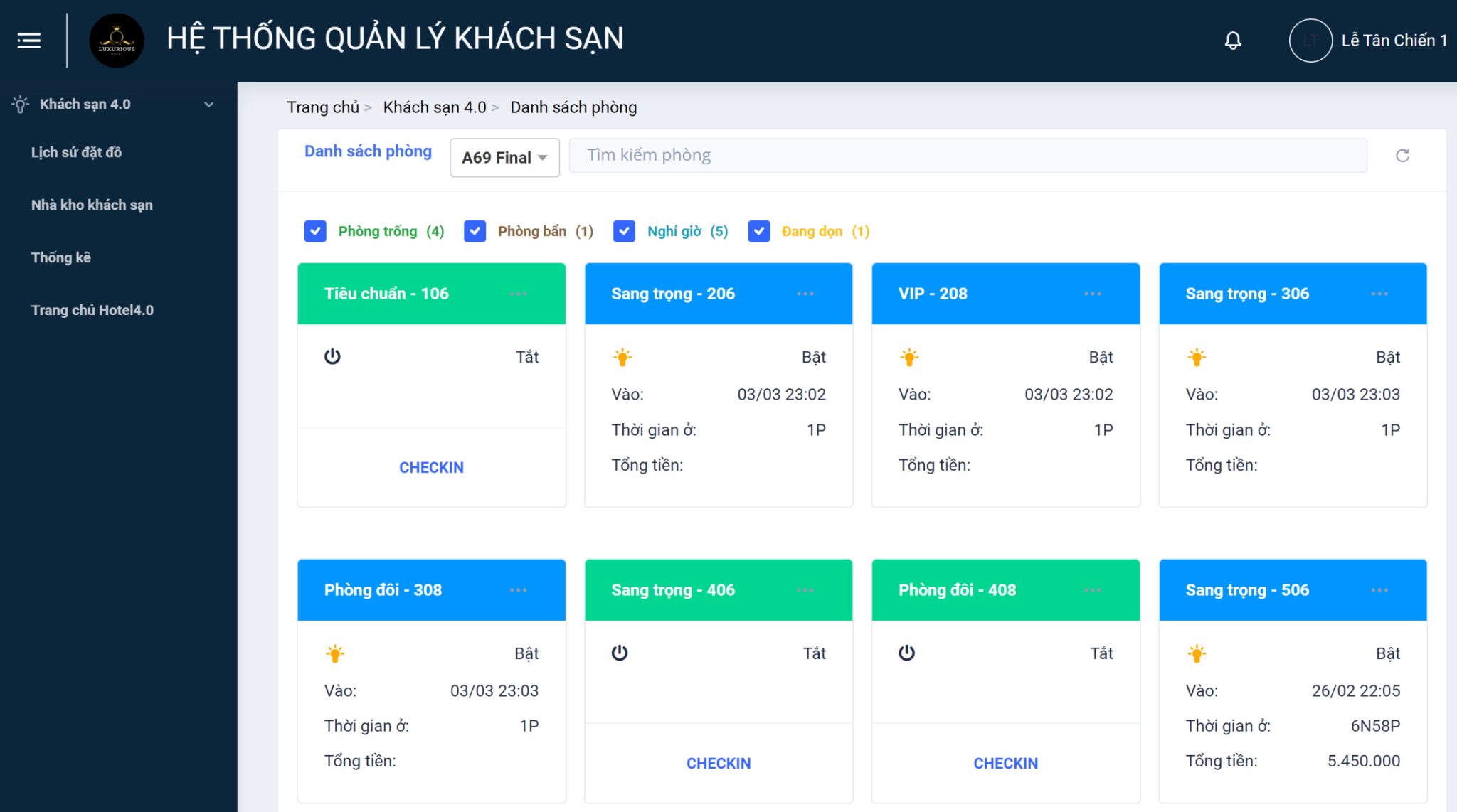Click the lightbulb icon on room 506
The width and height of the screenshot is (1457, 812).
1197,653
